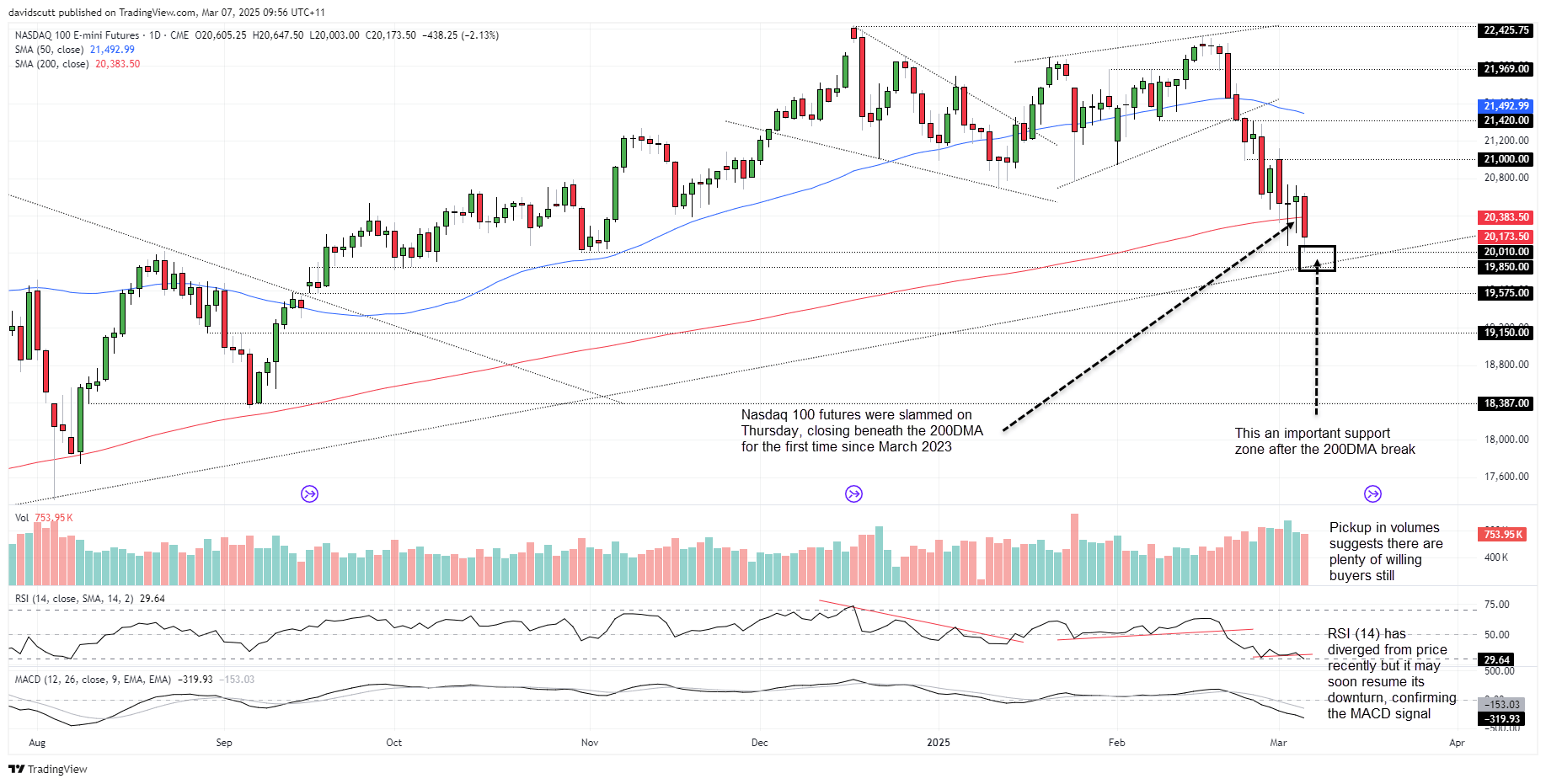Click the MACD (12, 26, close, 9, EMA, EMA) legend
The image size is (1546, 784).
click(x=134, y=680)
